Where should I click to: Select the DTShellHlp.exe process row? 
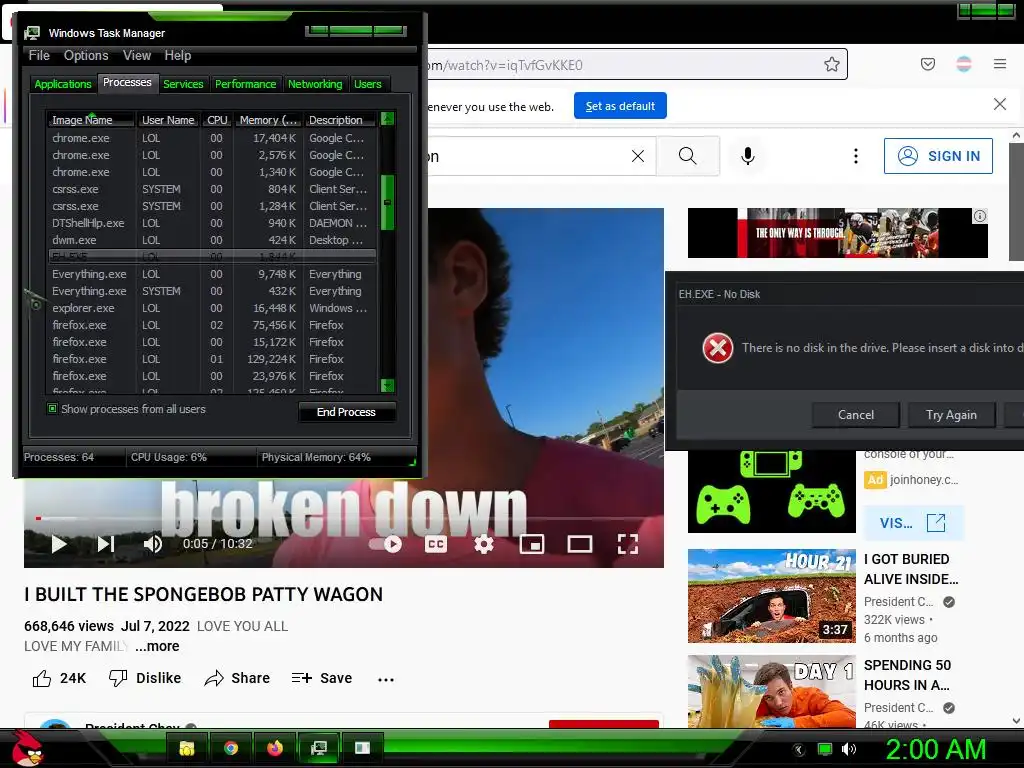pyautogui.click(x=212, y=223)
